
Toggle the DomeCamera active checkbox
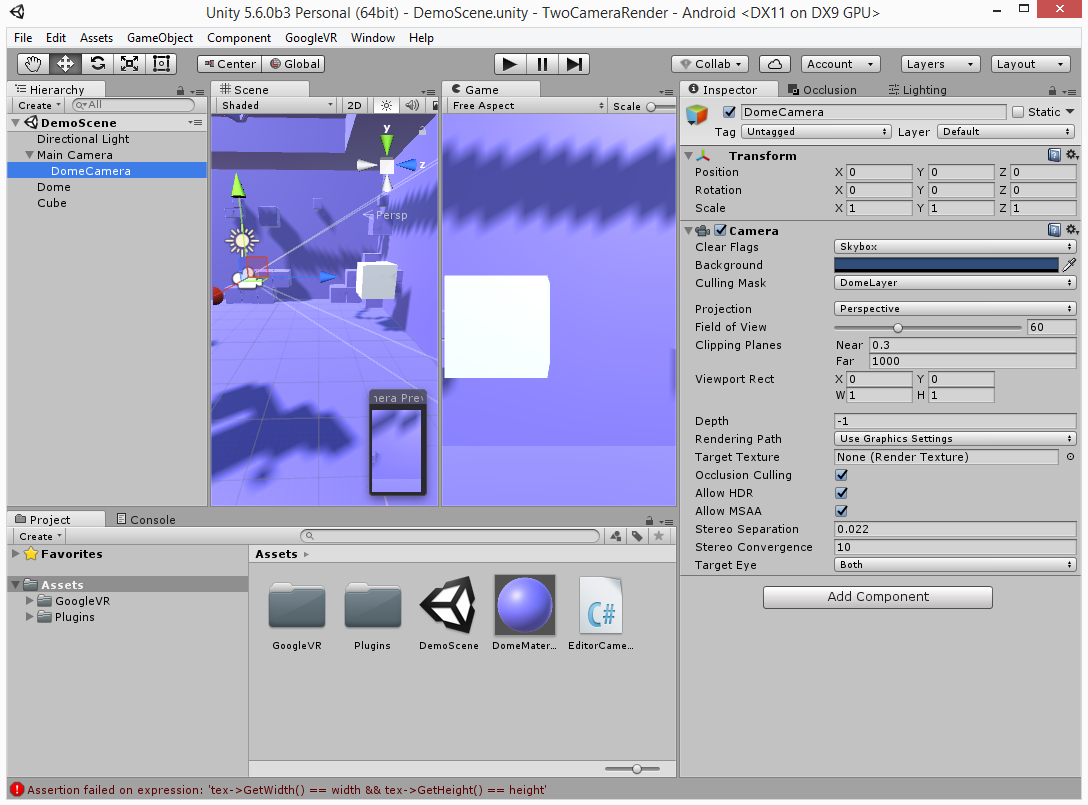tap(729, 112)
